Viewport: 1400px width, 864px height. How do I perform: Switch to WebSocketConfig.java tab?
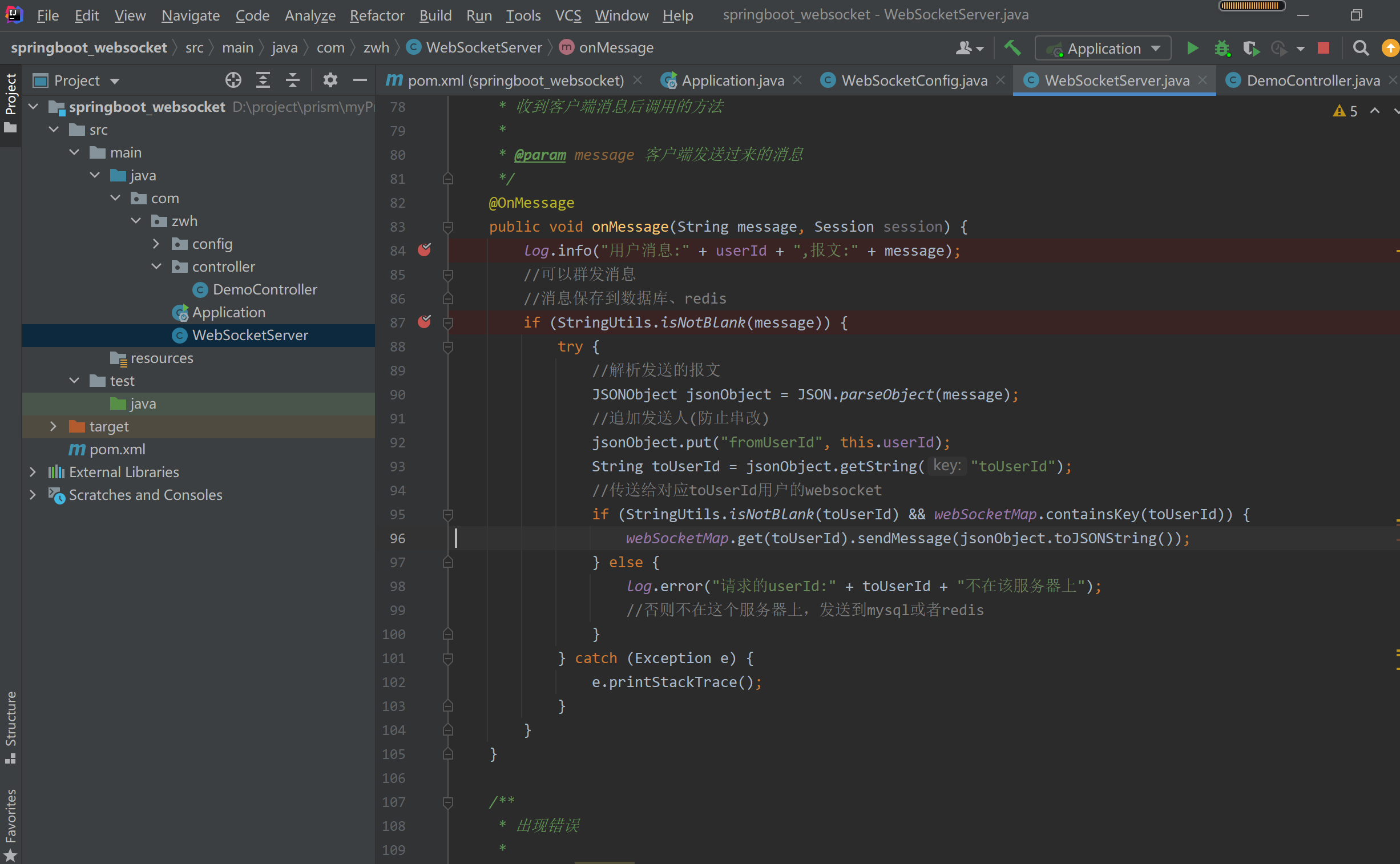pos(913,80)
